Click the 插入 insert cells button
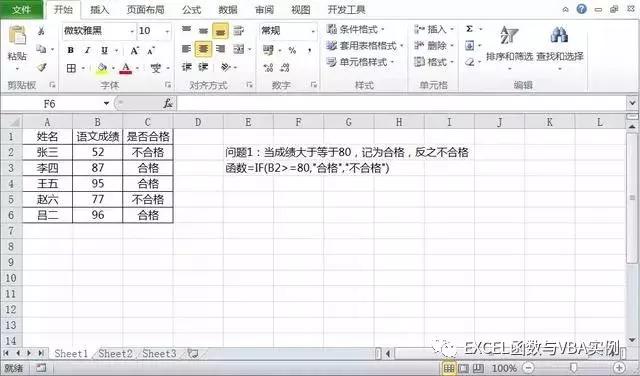Viewport: 640px width, 376px height. coord(434,29)
